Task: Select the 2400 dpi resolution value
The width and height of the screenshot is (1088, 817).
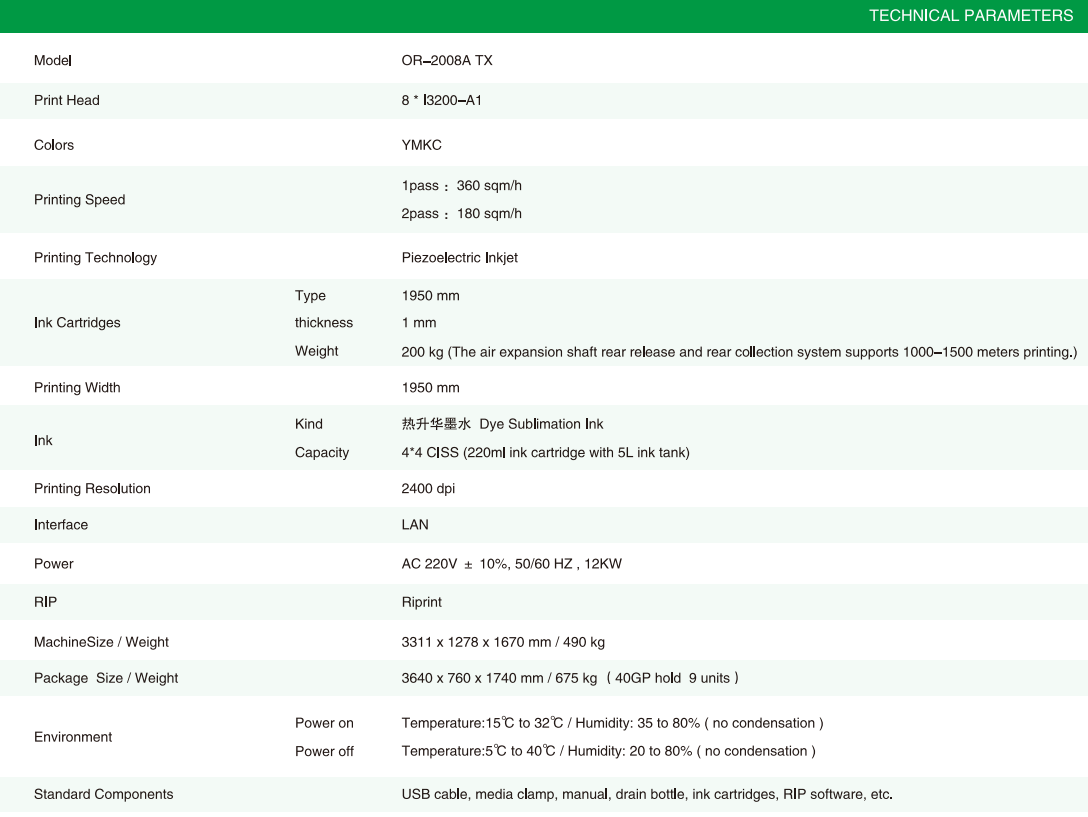Action: point(428,489)
